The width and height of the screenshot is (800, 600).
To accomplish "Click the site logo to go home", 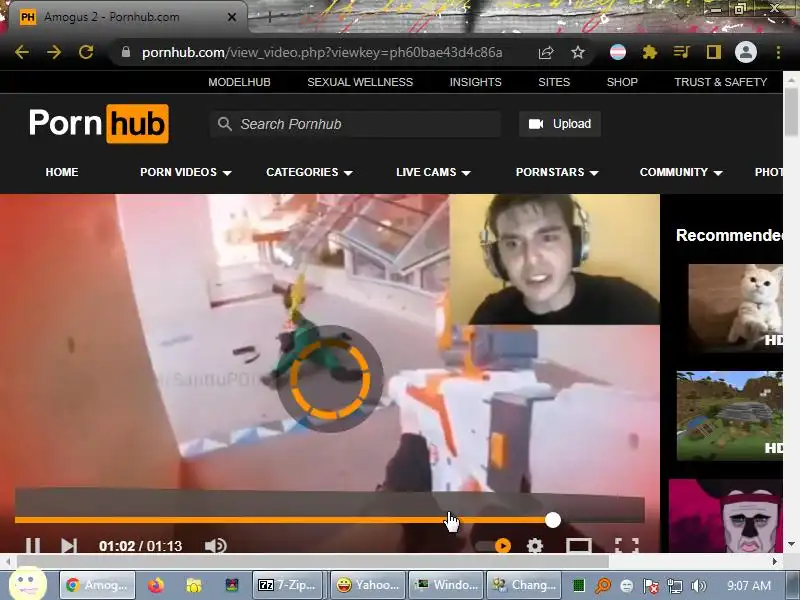I will pos(98,123).
